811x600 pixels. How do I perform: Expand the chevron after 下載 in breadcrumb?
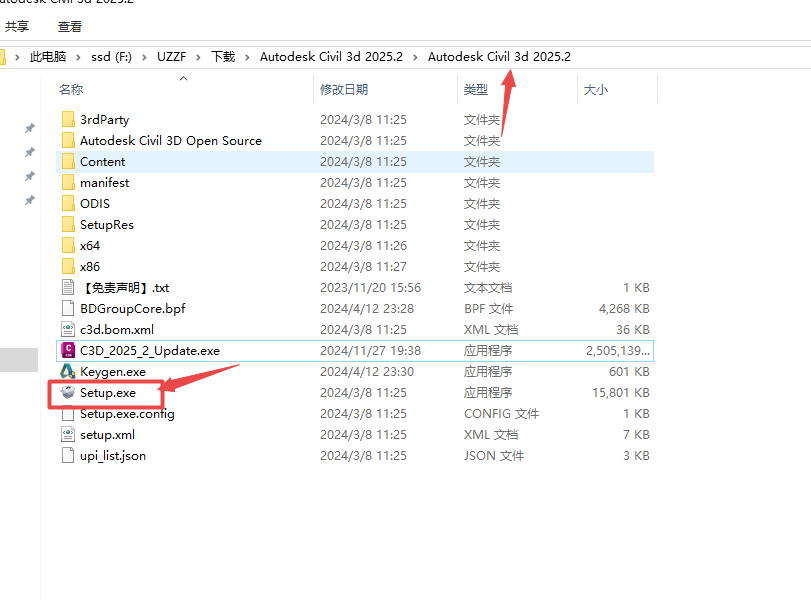[247, 57]
